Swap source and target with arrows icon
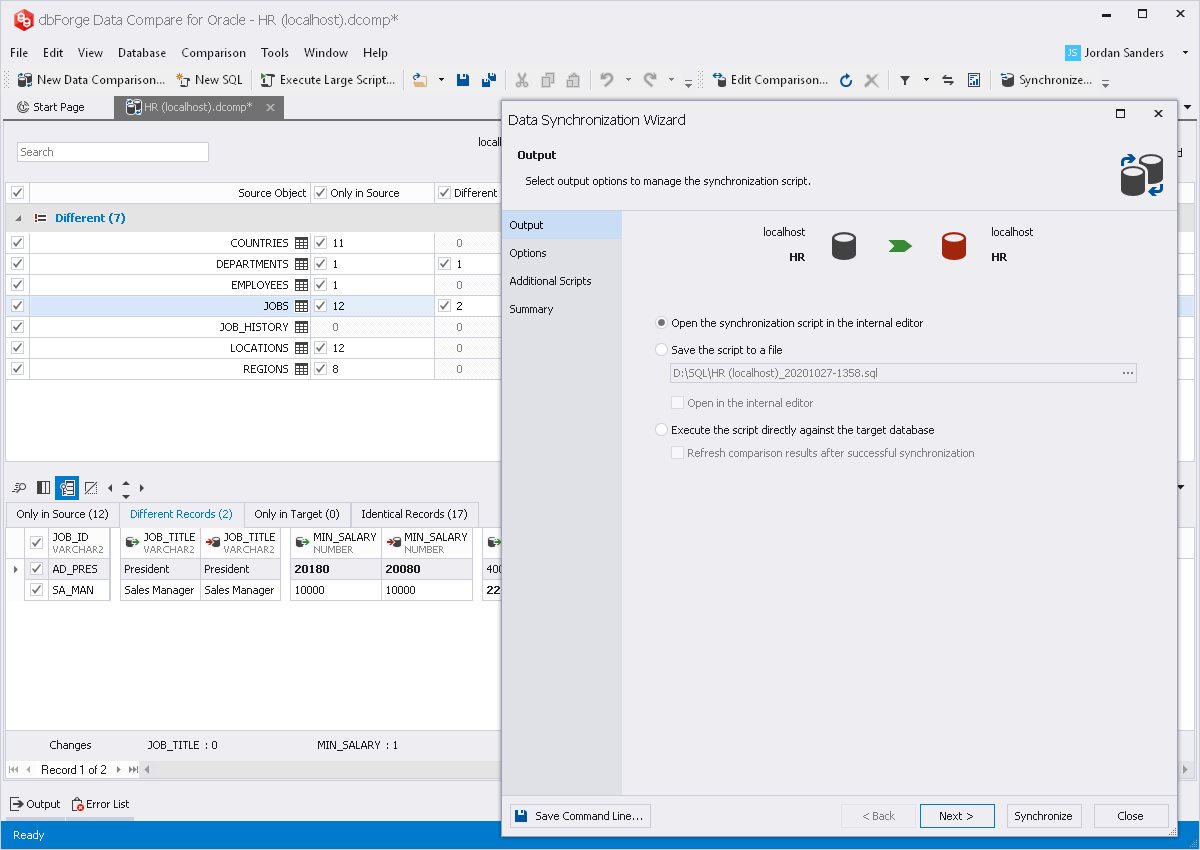Viewport: 1200px width, 850px height. tap(948, 80)
